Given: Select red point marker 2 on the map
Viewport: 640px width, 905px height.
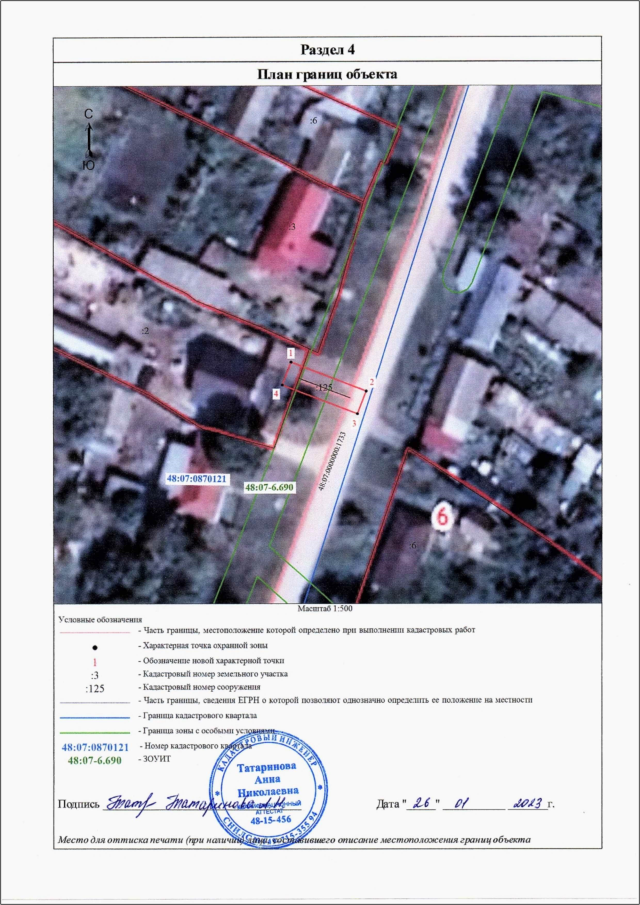Looking at the screenshot, I should (372, 382).
